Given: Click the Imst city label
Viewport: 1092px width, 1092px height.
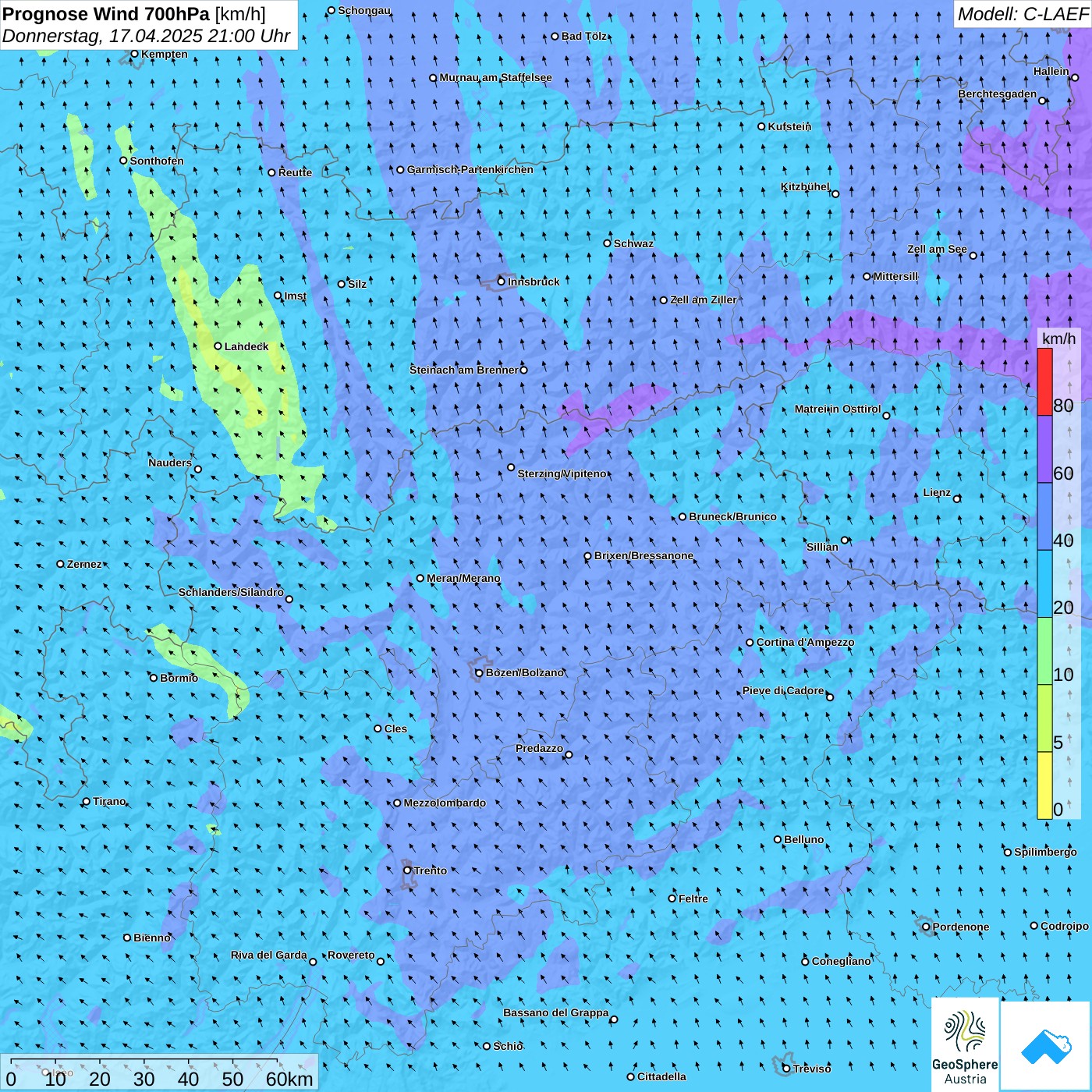Looking at the screenshot, I should [x=296, y=296].
